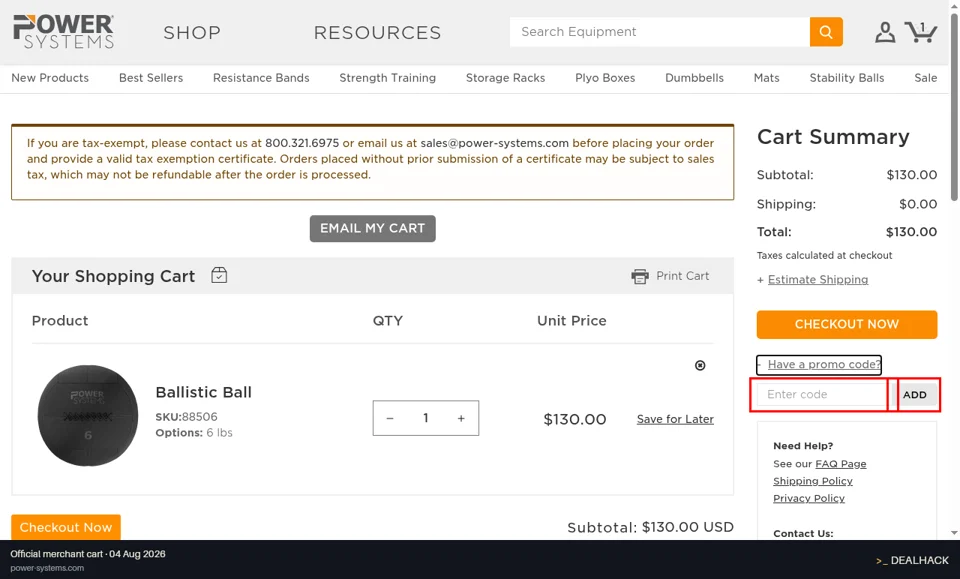Click the Taxes calculated at checkout text
Screen dimensions: 960x579
tap(824, 255)
